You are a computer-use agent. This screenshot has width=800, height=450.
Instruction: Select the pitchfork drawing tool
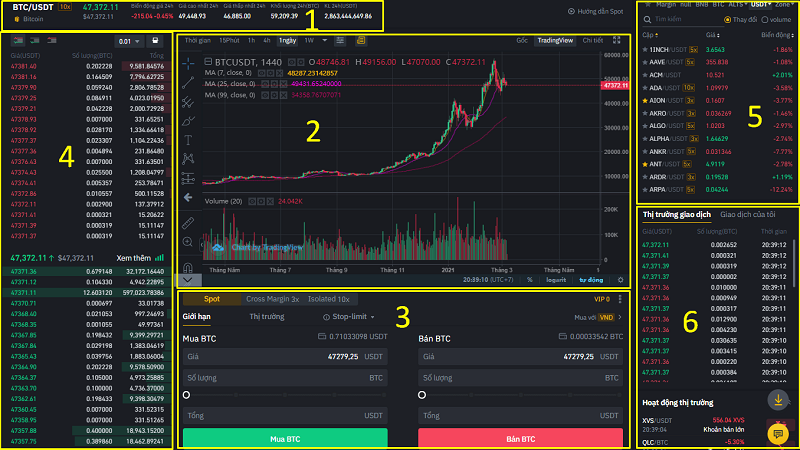tap(188, 102)
